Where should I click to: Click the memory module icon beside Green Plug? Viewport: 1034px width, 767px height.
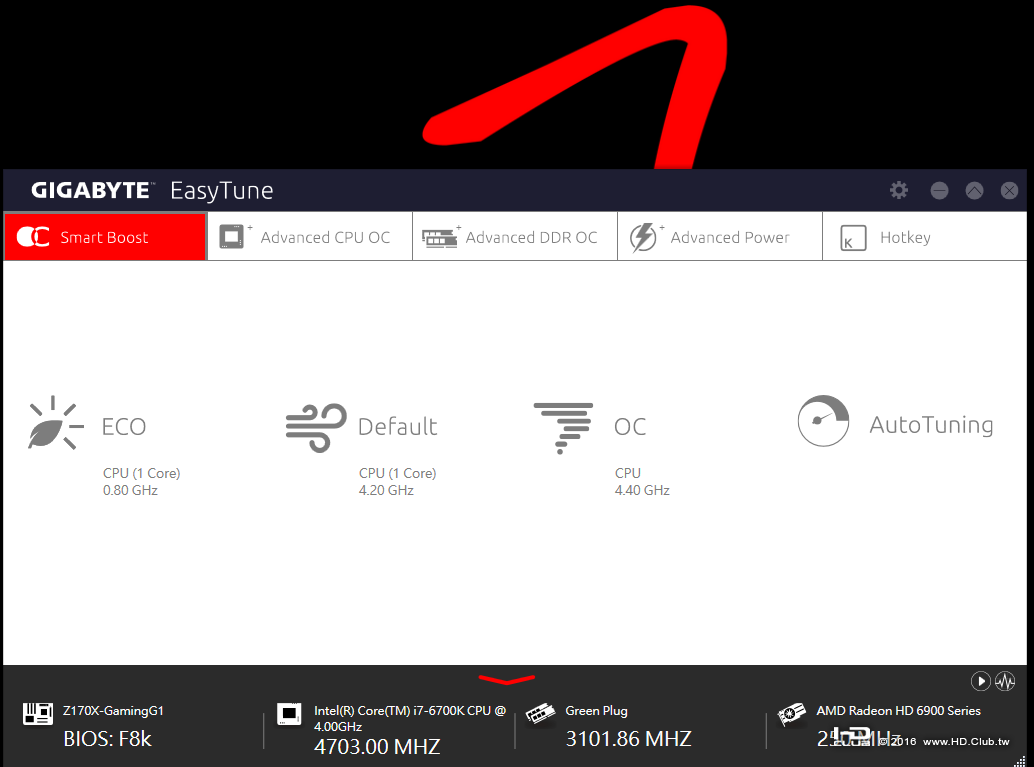540,714
